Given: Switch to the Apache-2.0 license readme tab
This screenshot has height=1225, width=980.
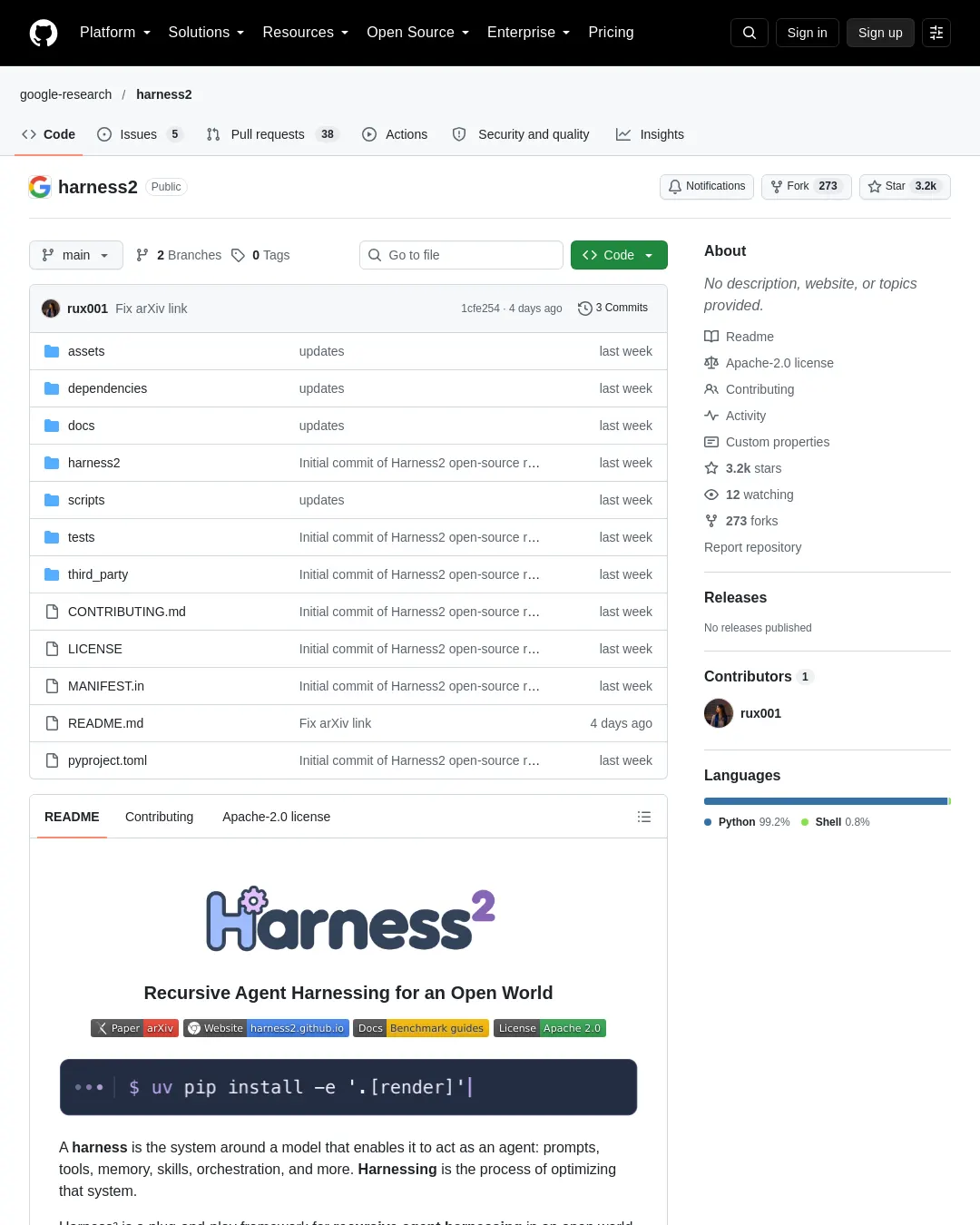Looking at the screenshot, I should (276, 817).
